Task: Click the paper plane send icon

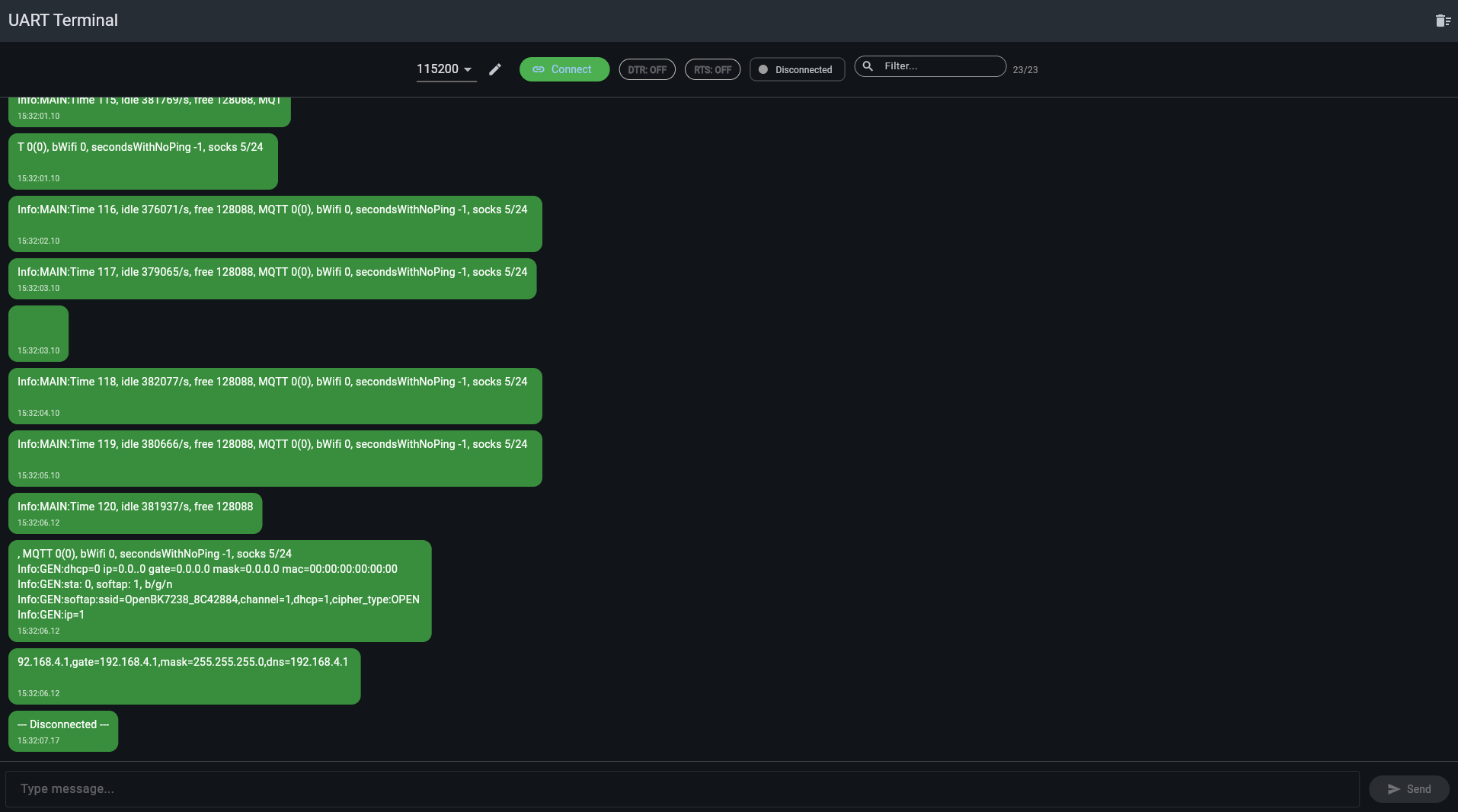Action: 1394,789
